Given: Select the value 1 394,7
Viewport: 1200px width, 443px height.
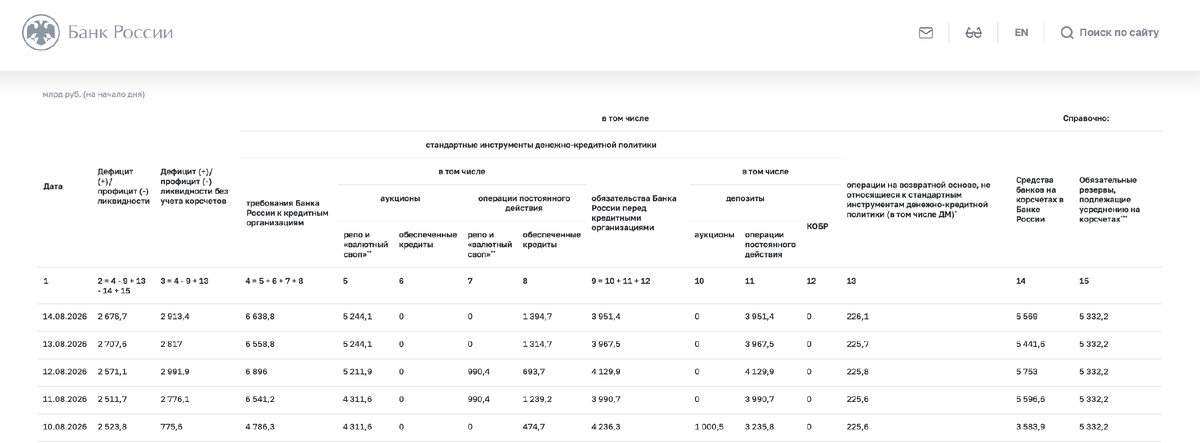Looking at the screenshot, I should [537, 316].
